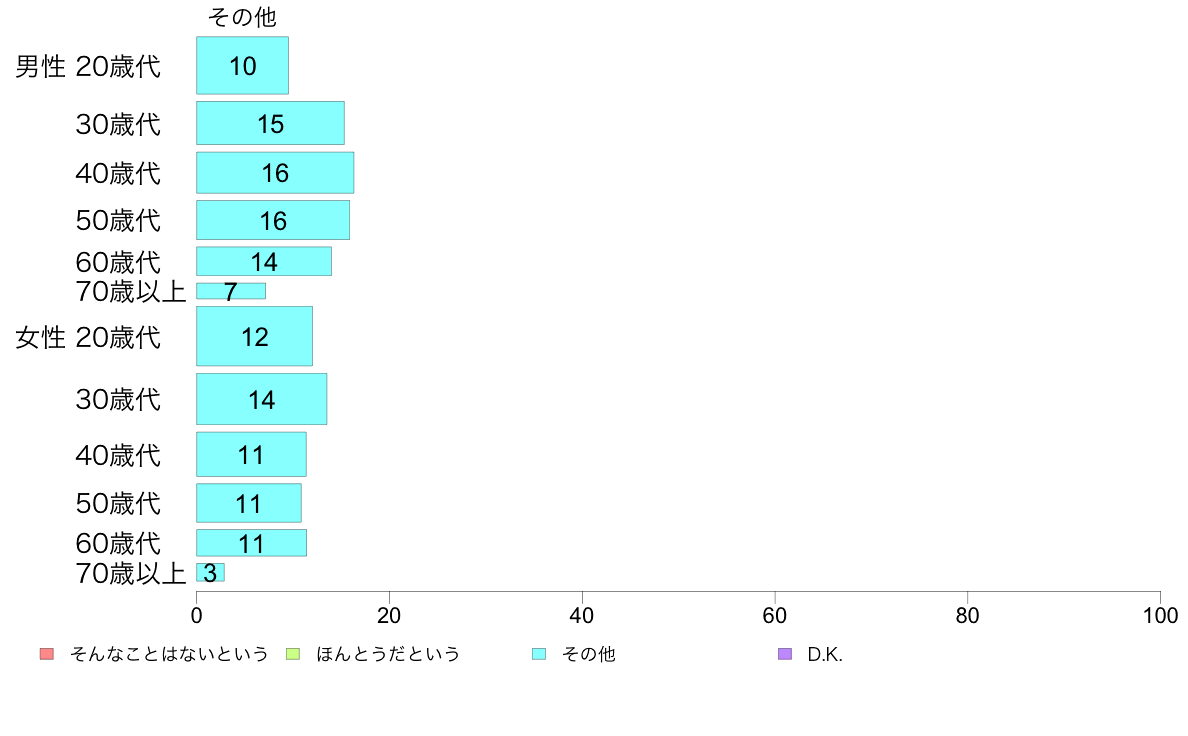Click the red そんなことはないという legend swatch
This screenshot has height=736, width=1188.
point(47,654)
